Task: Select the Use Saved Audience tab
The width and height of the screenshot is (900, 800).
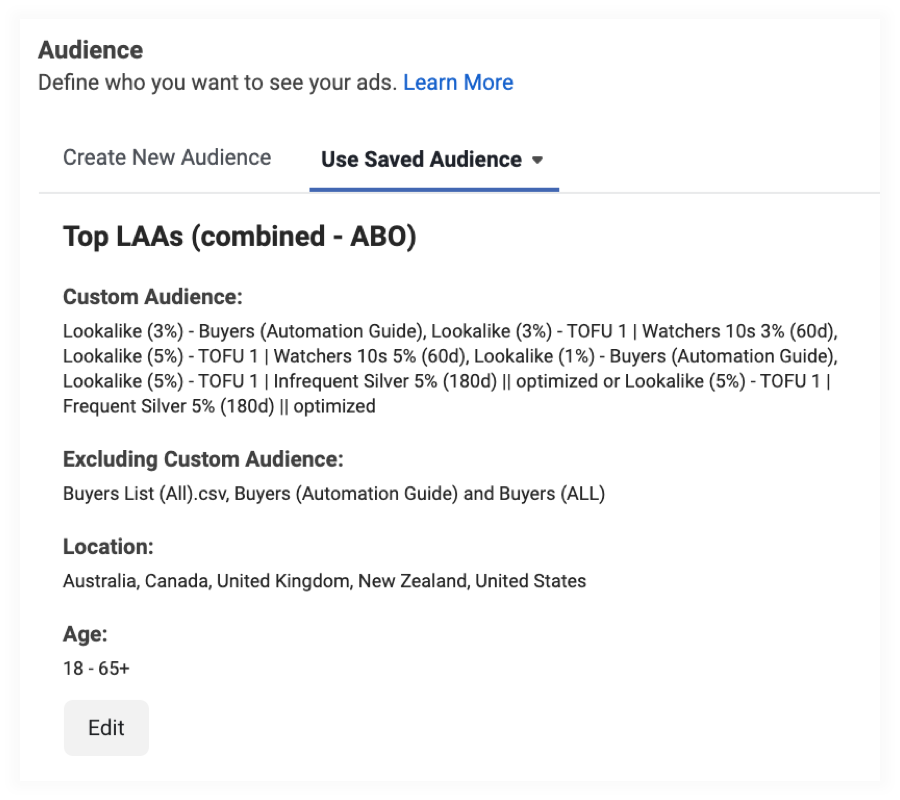Action: 421,160
